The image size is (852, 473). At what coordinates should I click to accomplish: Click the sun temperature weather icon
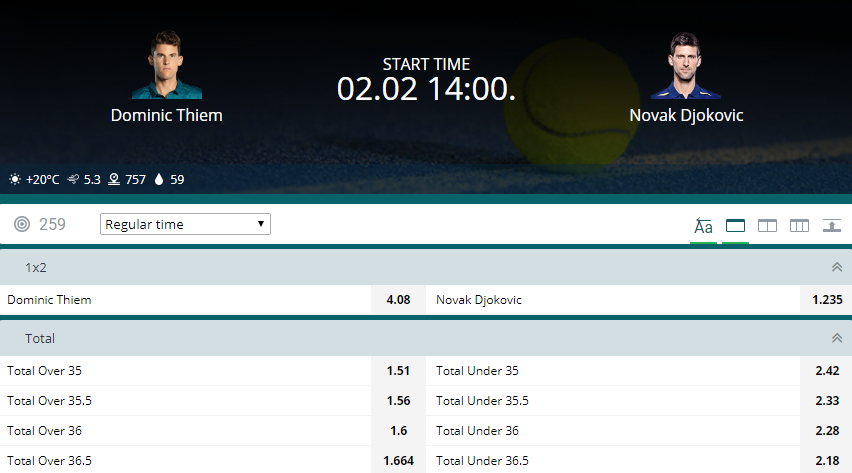(x=15, y=179)
